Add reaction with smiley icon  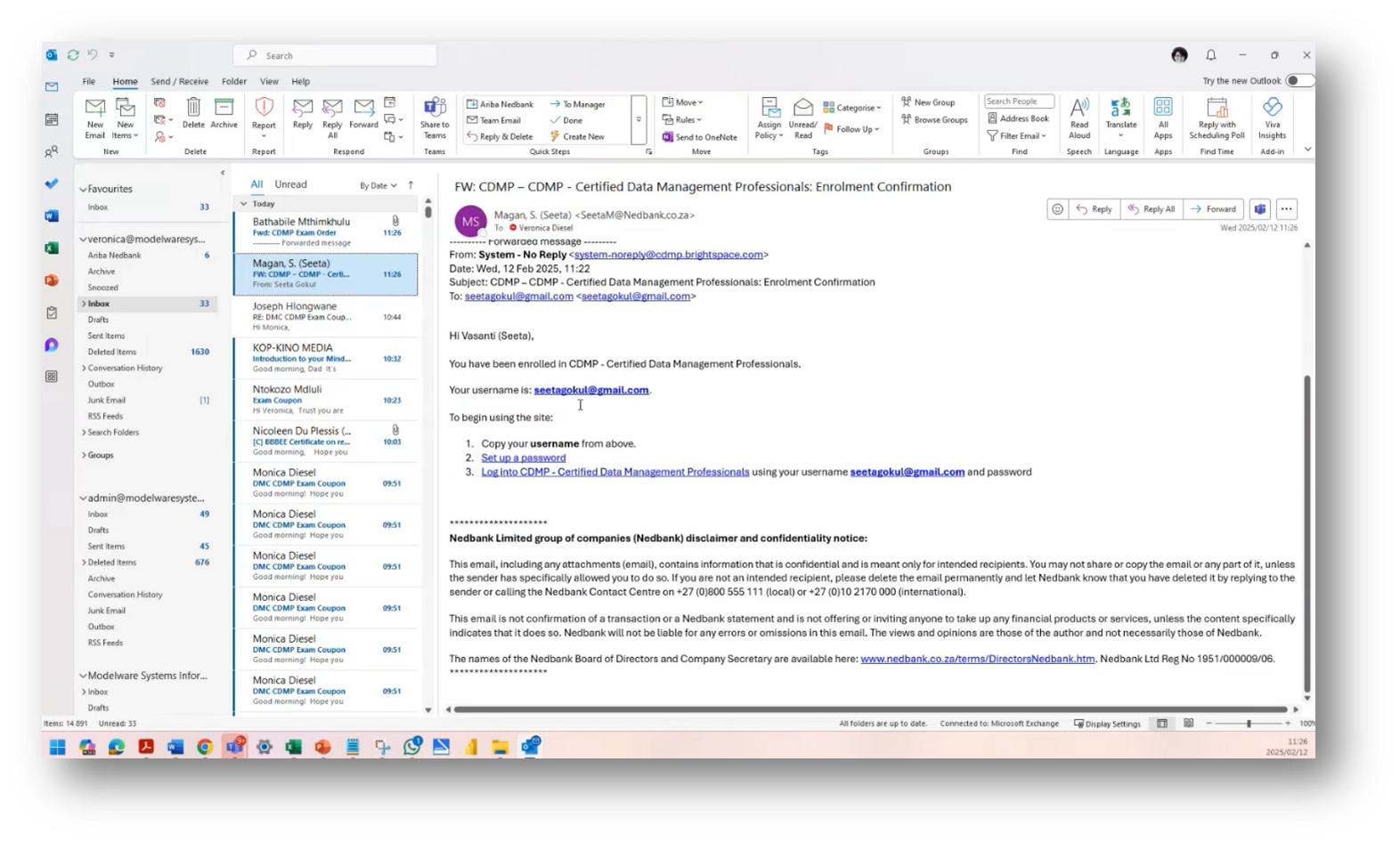[1057, 209]
